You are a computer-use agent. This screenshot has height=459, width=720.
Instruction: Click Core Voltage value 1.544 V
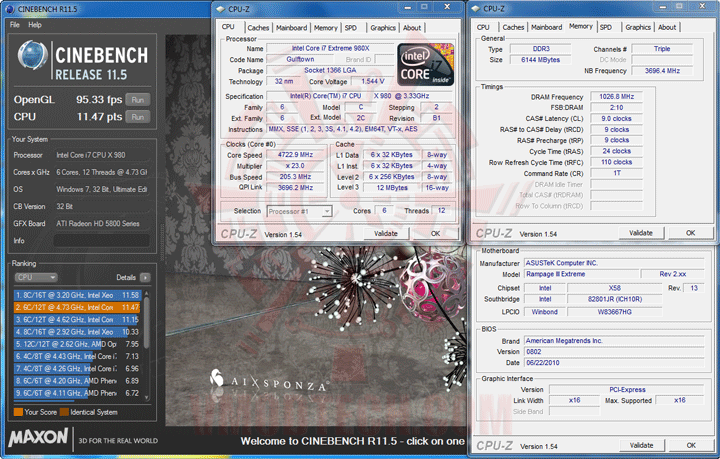coord(373,81)
